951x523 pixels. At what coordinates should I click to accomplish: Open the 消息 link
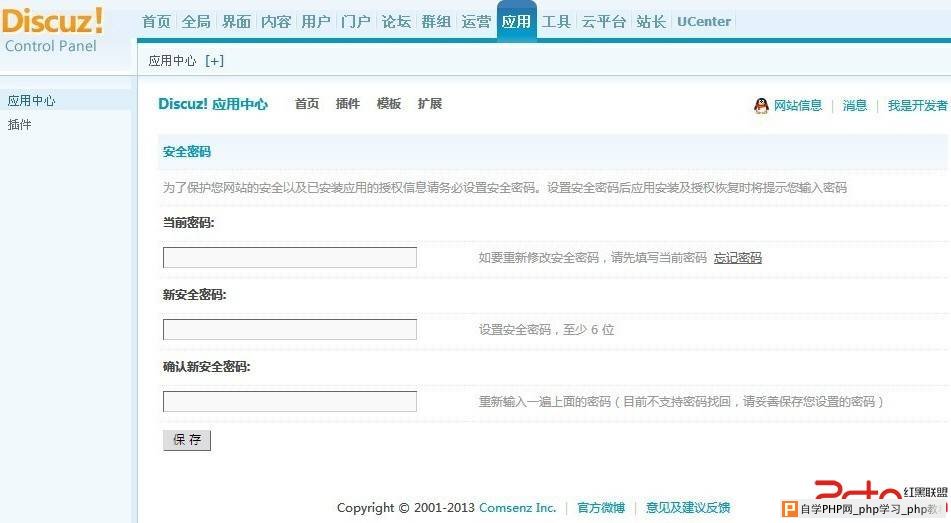pos(855,106)
